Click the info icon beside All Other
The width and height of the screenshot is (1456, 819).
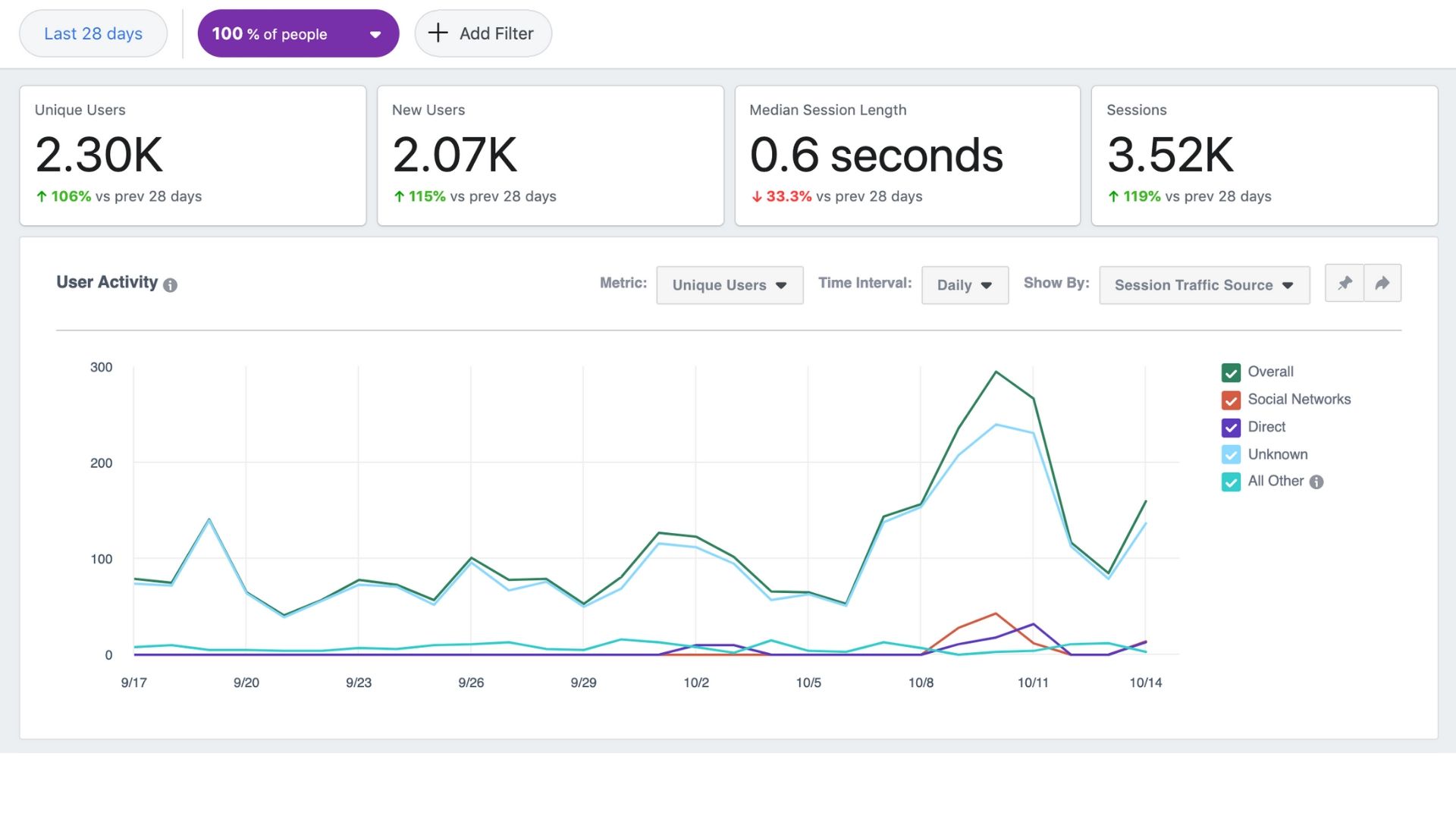[x=1317, y=482]
